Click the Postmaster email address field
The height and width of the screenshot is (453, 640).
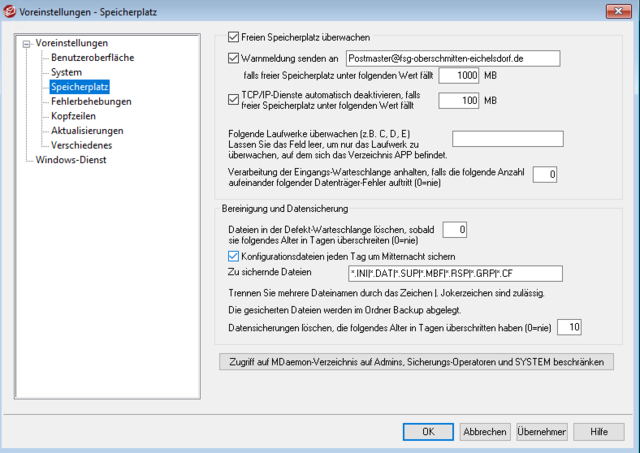click(455, 59)
